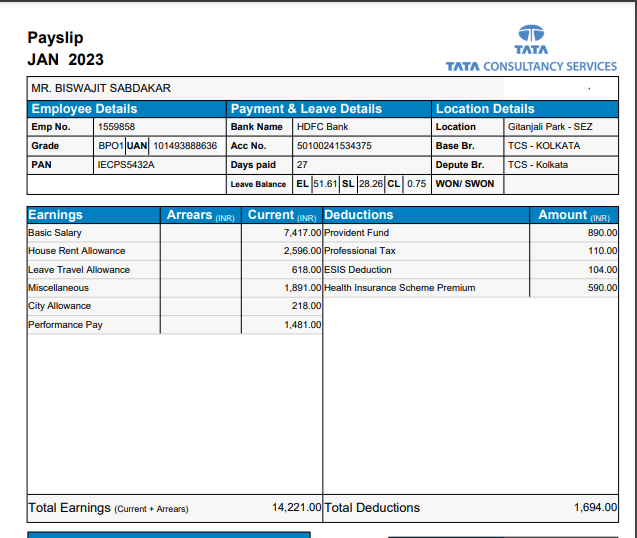
Task: Select the Payment & Leave Details header
Action: tap(306, 108)
